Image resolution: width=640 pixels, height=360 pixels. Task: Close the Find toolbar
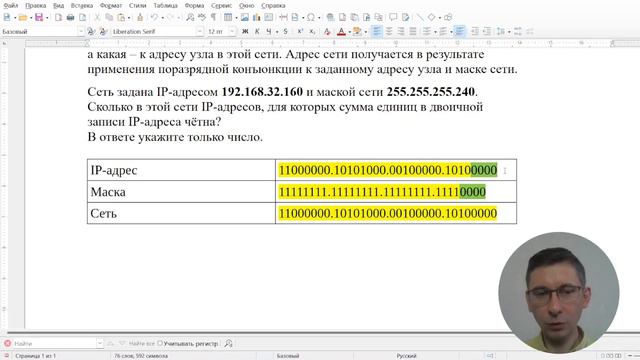tap(7, 343)
